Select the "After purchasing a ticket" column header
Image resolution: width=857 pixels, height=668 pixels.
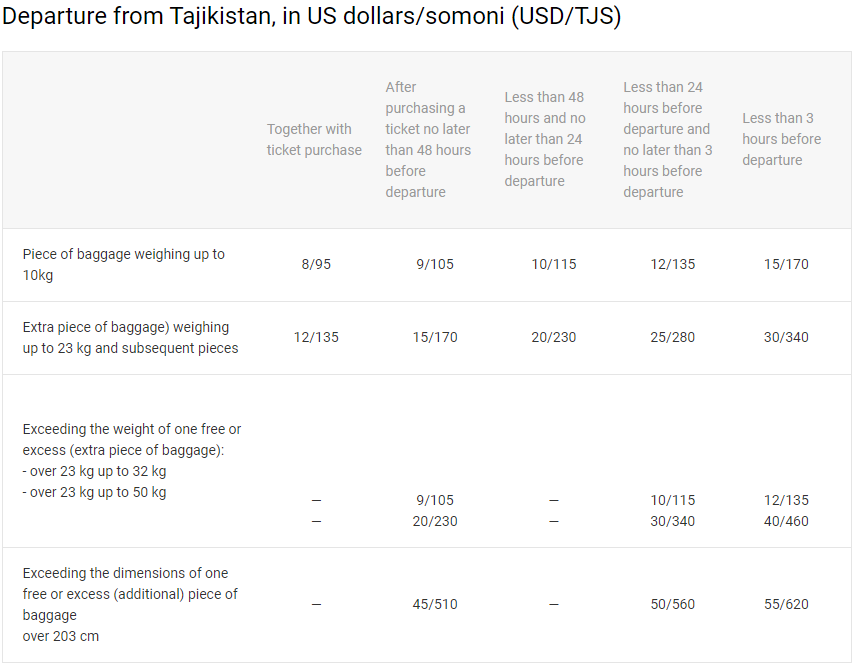tap(428, 140)
